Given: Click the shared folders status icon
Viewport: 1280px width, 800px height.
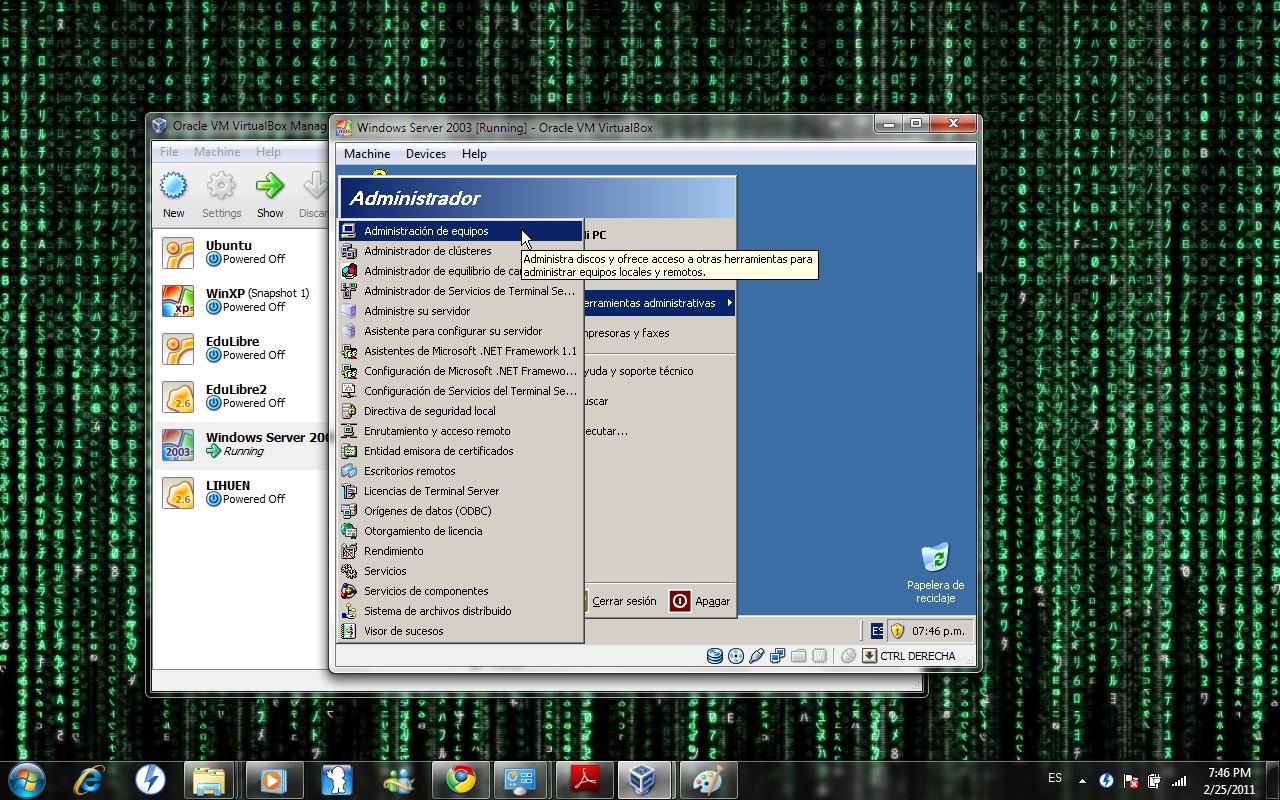Looking at the screenshot, I should coord(799,656).
